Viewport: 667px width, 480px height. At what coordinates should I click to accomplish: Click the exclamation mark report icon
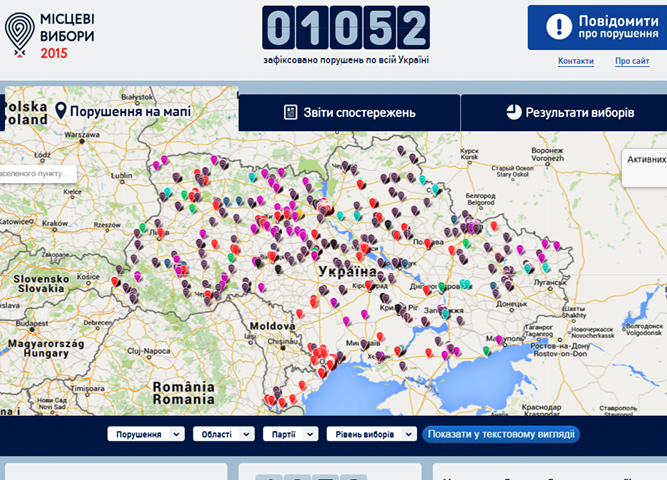(x=559, y=27)
